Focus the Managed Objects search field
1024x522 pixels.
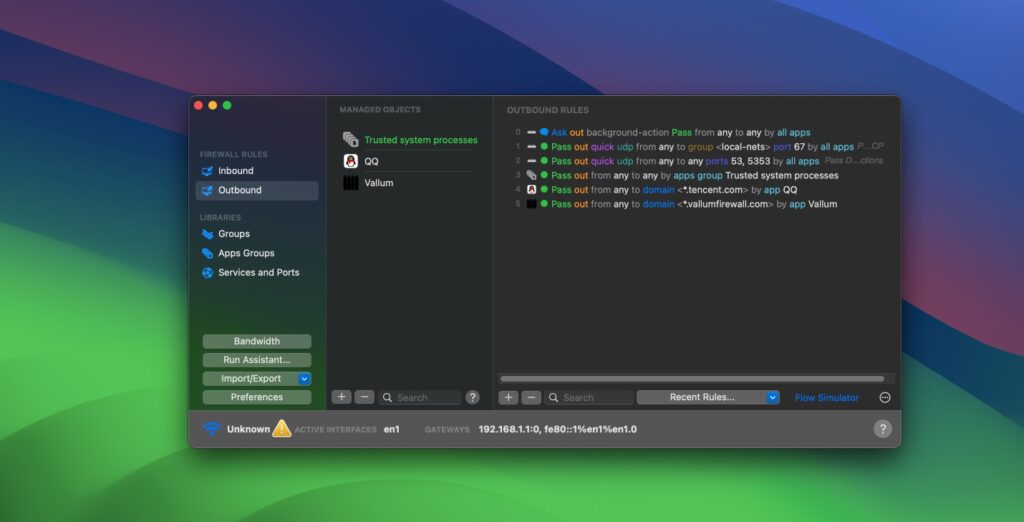click(420, 397)
